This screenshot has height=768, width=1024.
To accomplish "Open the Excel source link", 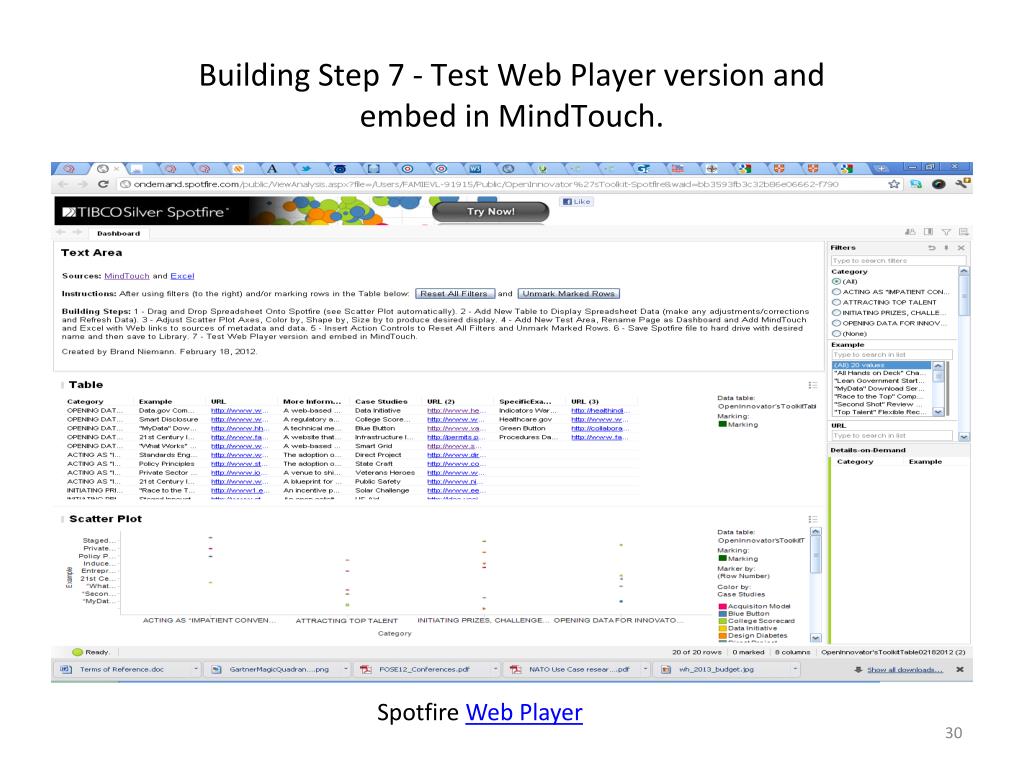I will 182,276.
